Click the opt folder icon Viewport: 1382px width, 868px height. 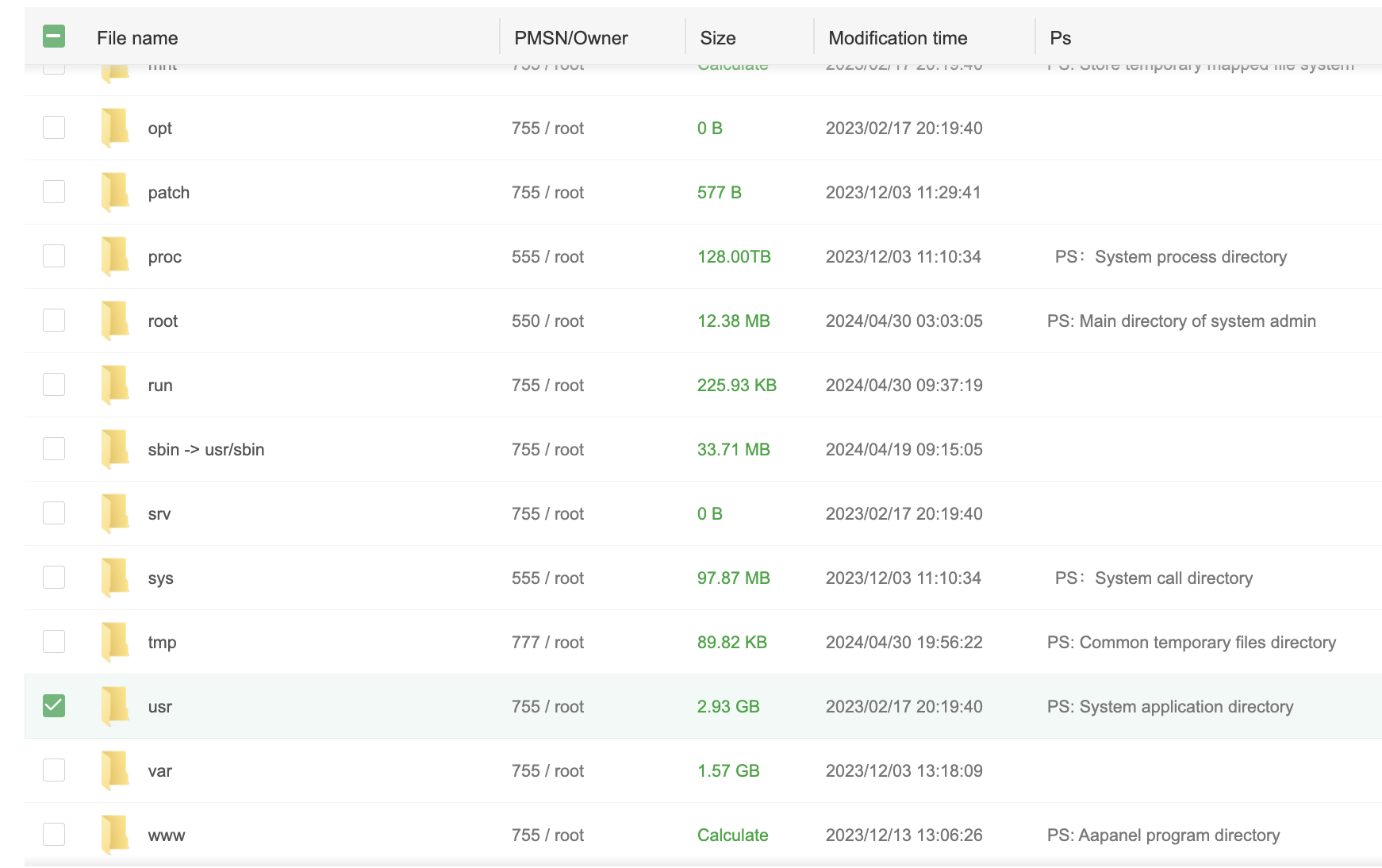pos(115,128)
